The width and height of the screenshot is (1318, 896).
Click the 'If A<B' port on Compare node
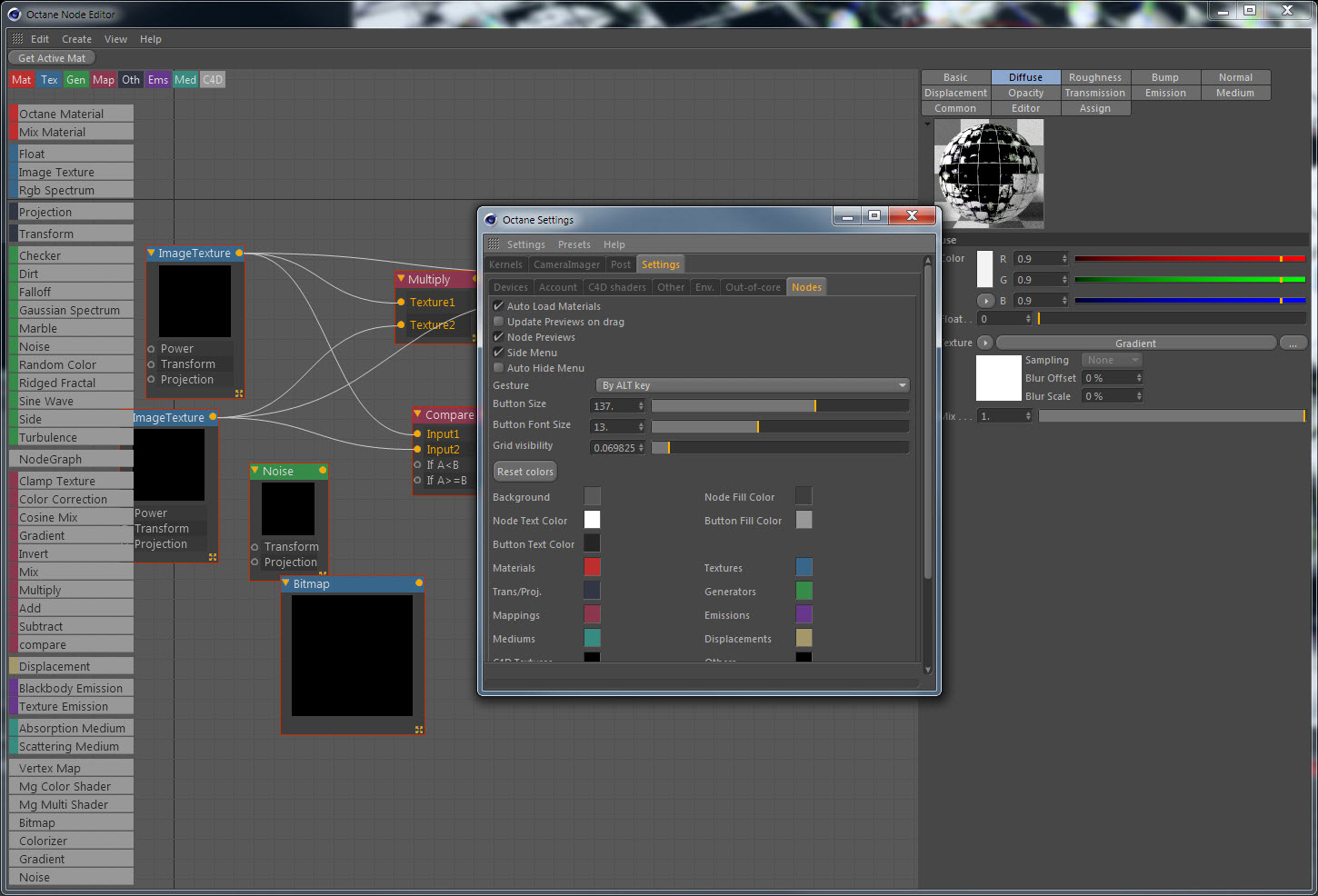point(418,464)
